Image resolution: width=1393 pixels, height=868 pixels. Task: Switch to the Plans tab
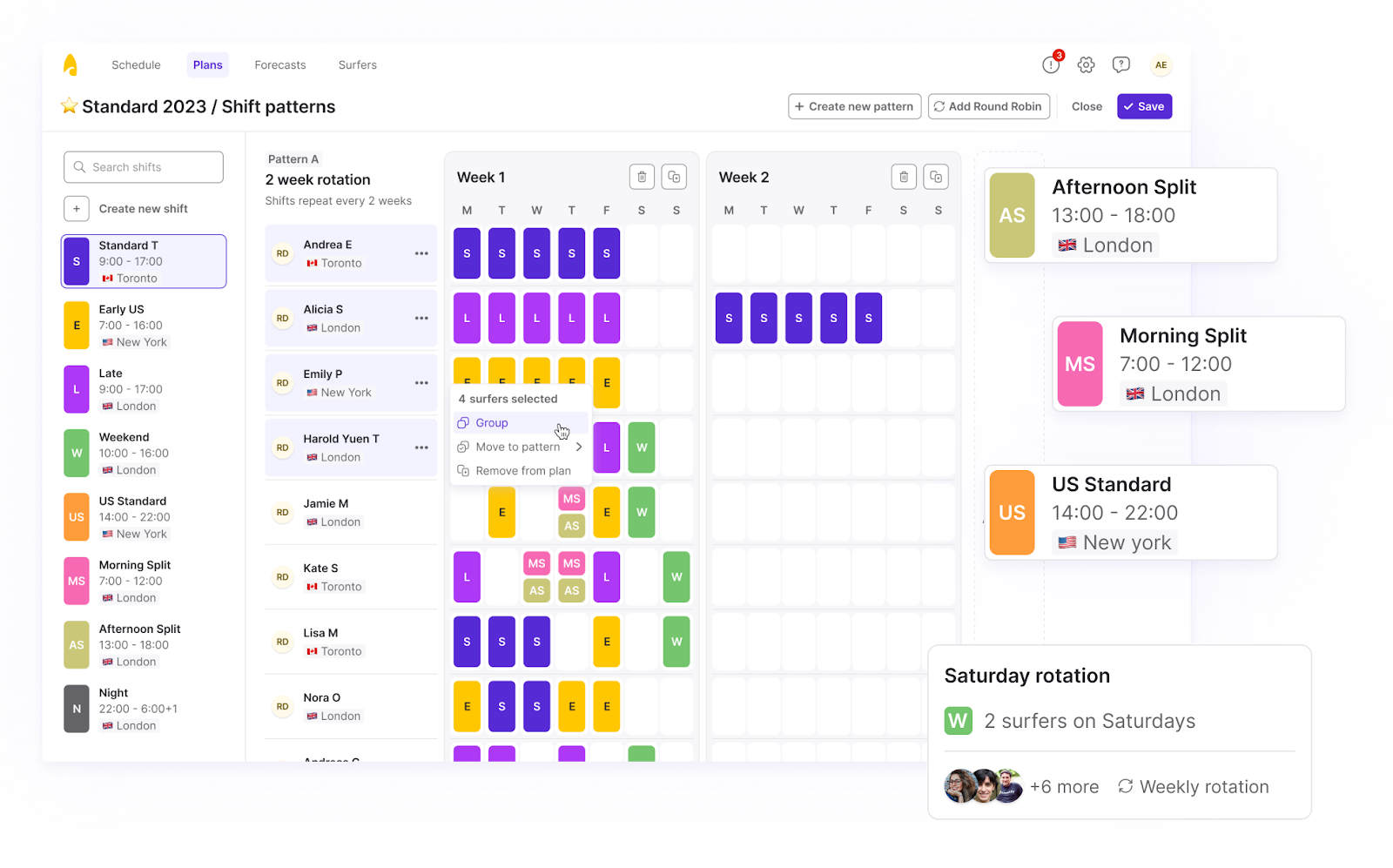coord(208,64)
